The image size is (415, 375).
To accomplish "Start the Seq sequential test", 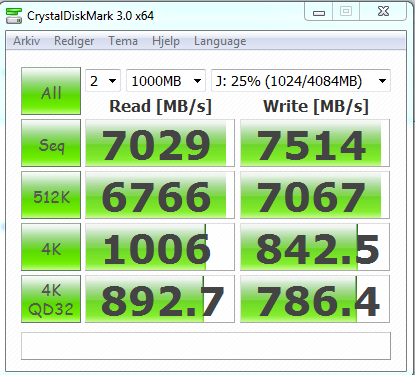I will click(x=51, y=143).
